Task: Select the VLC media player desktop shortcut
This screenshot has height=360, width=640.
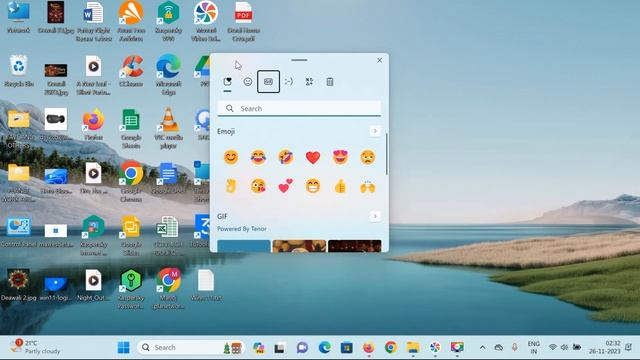Action: click(x=169, y=129)
